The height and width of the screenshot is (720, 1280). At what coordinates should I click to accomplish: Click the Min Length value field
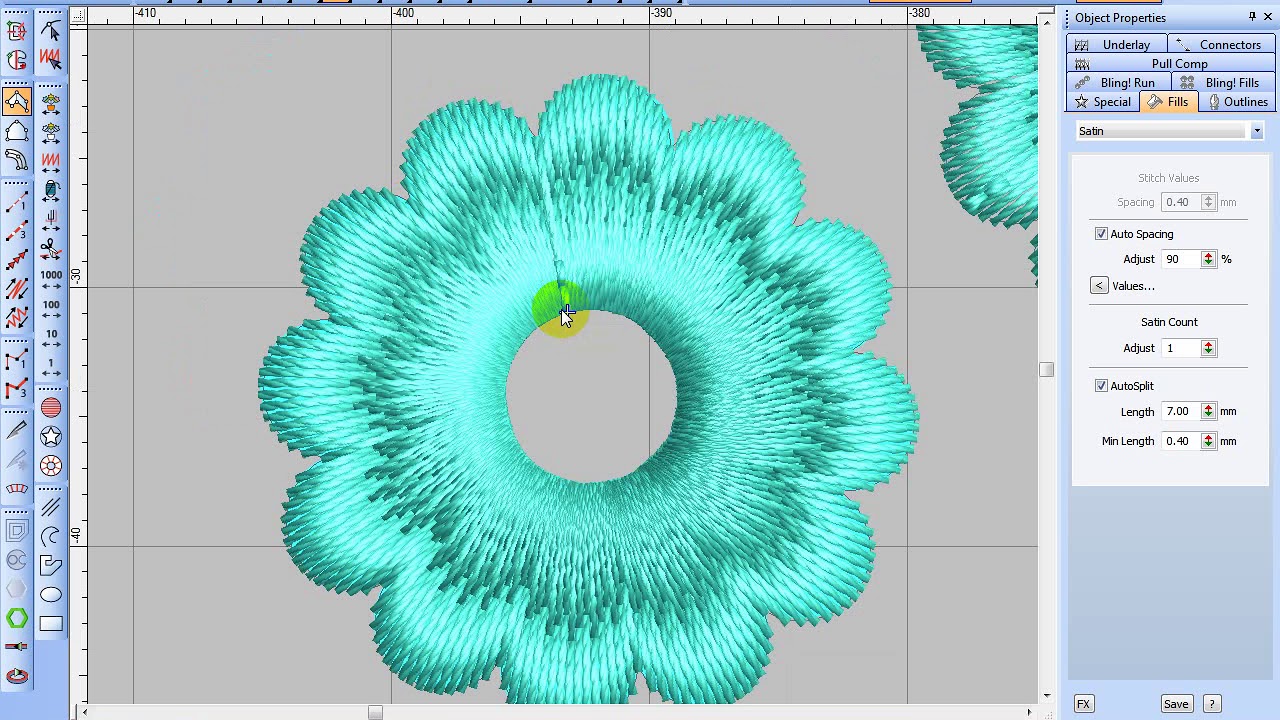tap(1182, 441)
